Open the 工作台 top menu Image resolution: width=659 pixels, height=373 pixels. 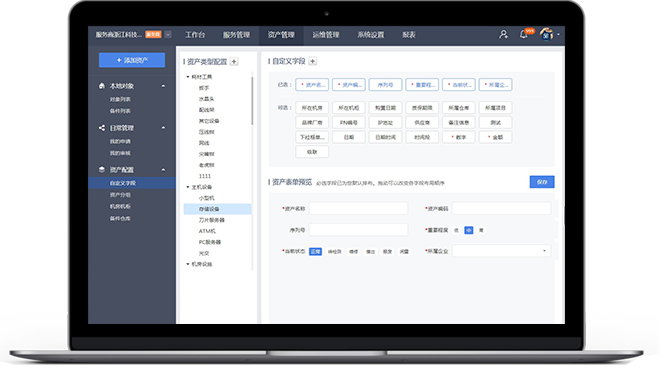coord(195,35)
